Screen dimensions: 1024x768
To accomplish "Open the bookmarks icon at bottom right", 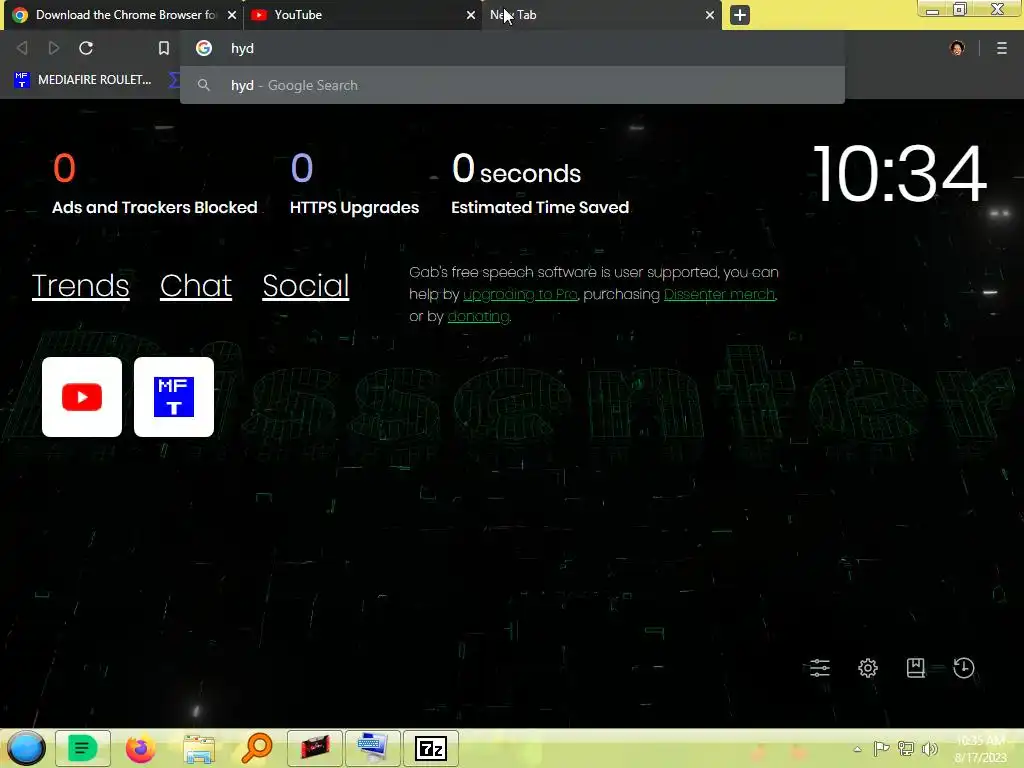I will click(x=916, y=667).
